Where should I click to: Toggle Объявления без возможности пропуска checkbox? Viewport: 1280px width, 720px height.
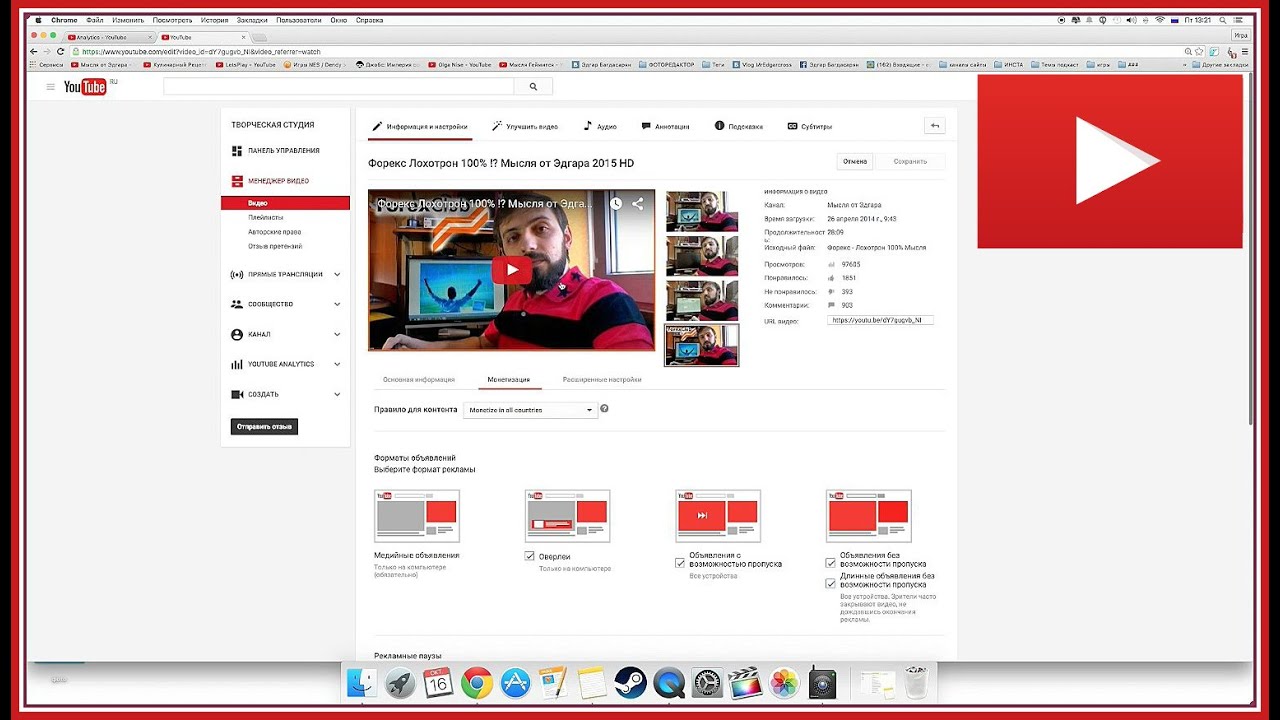click(830, 563)
